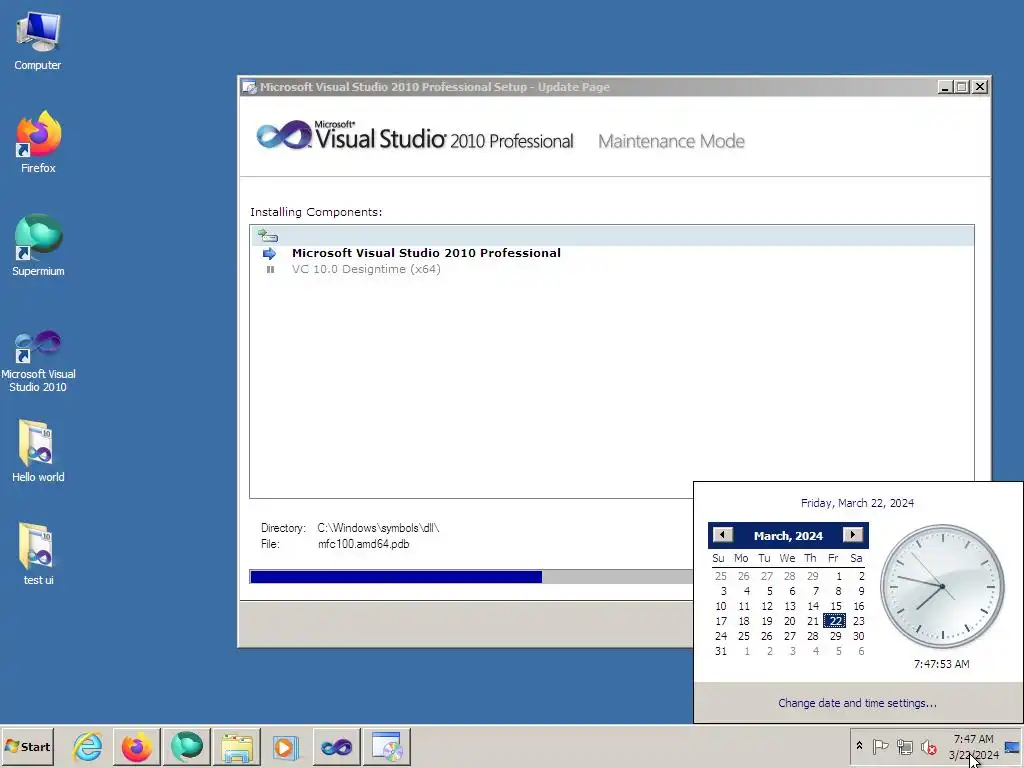Click the Show desktop tray icon
The image size is (1024, 768).
[1012, 747]
